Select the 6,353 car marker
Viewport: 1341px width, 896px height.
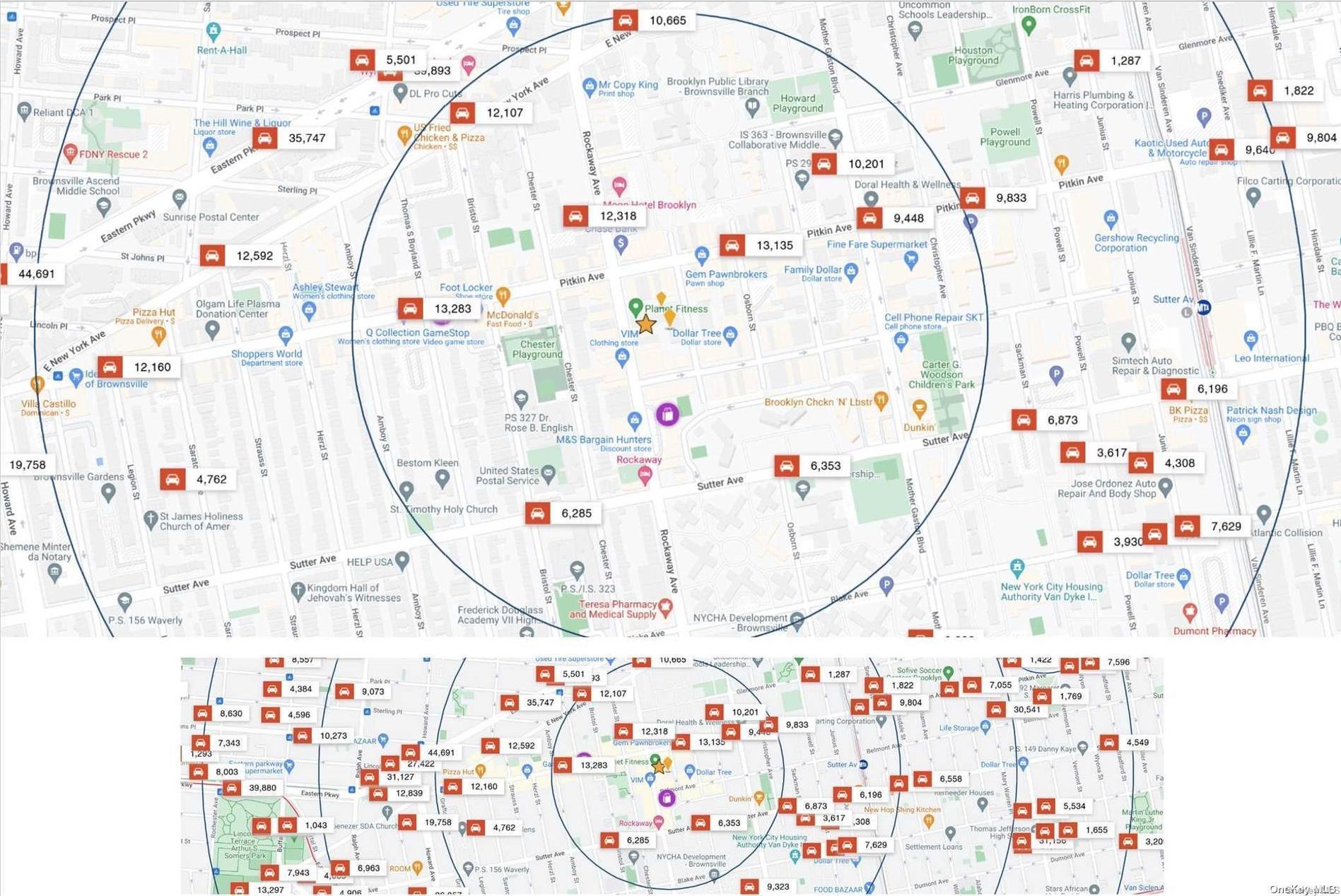coord(812,466)
